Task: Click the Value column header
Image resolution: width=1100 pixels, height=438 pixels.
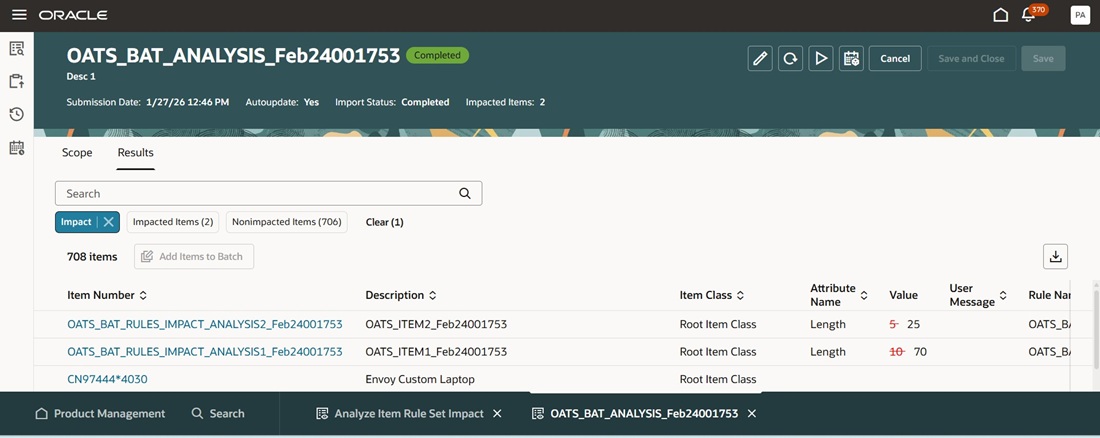Action: 904,296
